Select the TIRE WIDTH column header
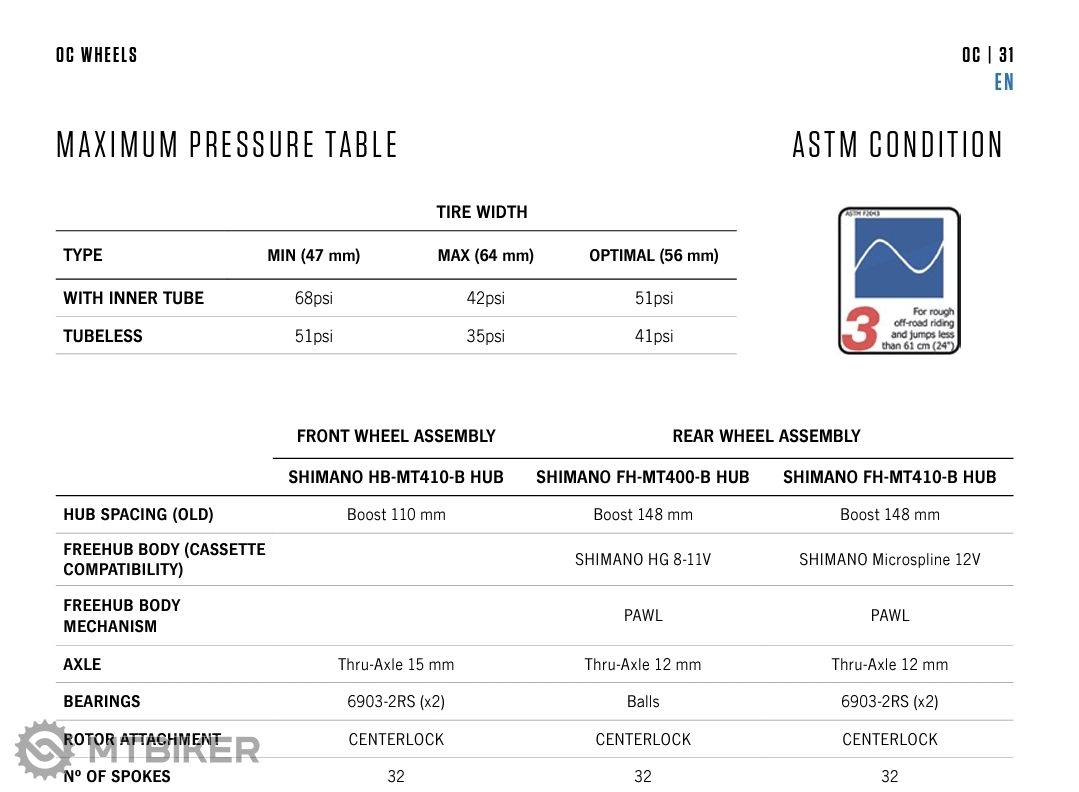 pyautogui.click(x=481, y=212)
